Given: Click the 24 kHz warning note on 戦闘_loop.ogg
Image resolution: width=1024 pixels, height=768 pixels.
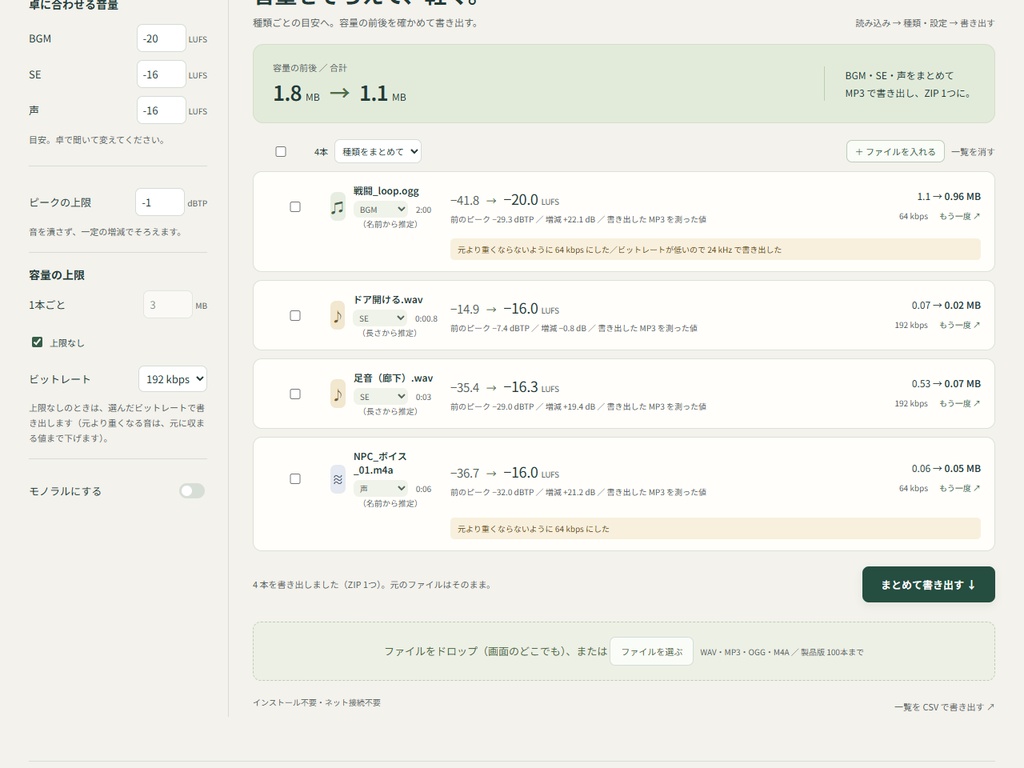Looking at the screenshot, I should (x=715, y=249).
